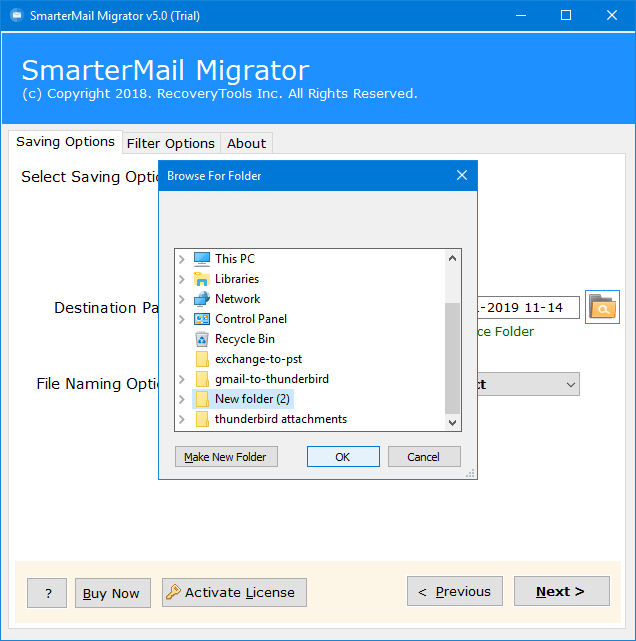Viewport: 636px width, 641px height.
Task: Minimize the SmarterMail Migrator window
Action: [x=521, y=16]
